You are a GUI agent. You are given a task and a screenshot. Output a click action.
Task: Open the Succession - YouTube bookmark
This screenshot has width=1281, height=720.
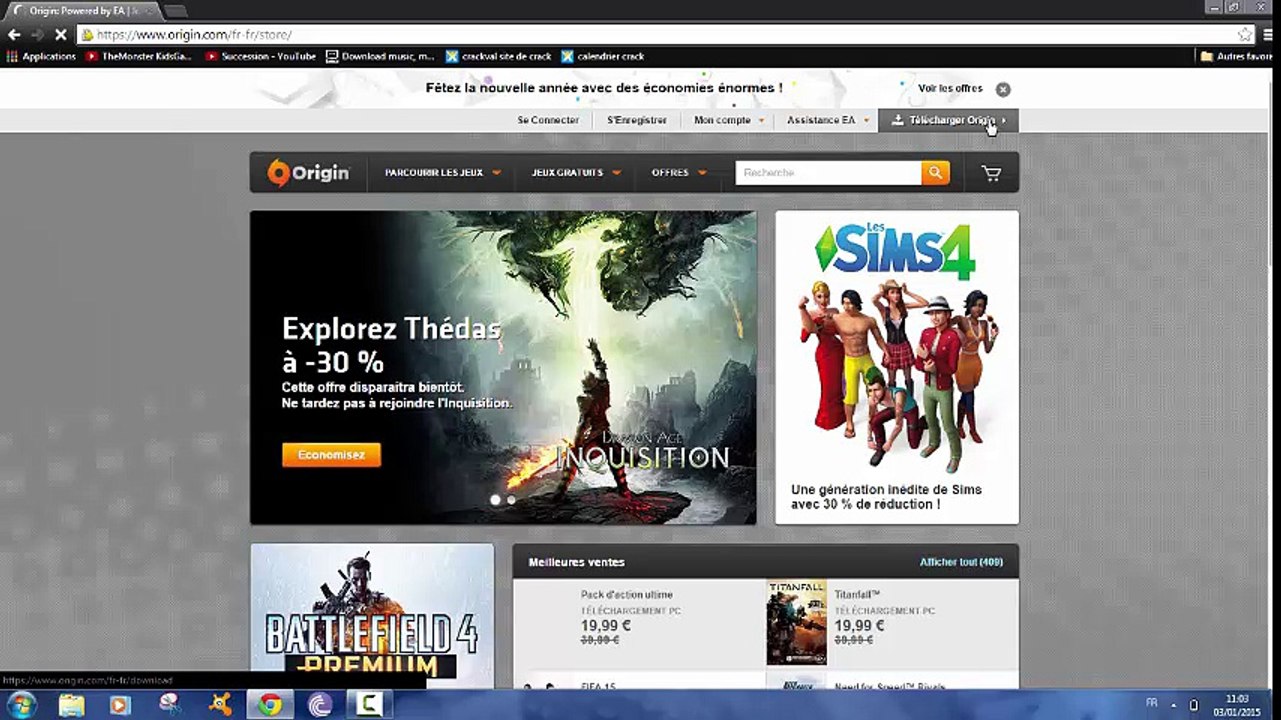click(x=260, y=56)
